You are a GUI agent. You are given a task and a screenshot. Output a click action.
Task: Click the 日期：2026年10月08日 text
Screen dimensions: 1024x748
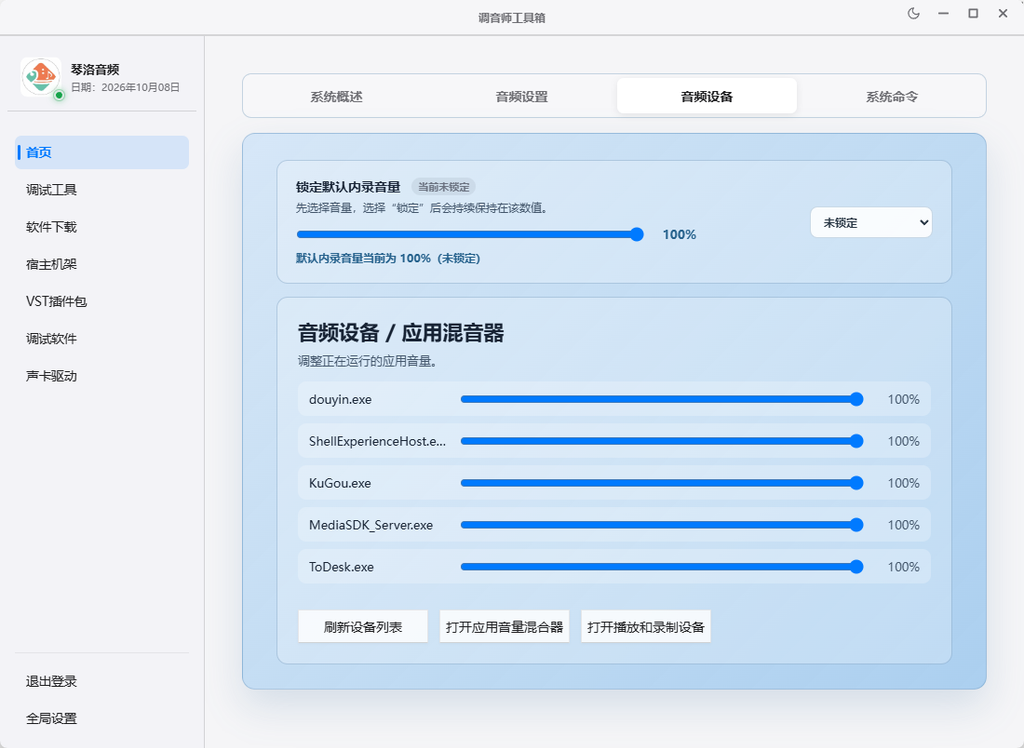pos(125,88)
